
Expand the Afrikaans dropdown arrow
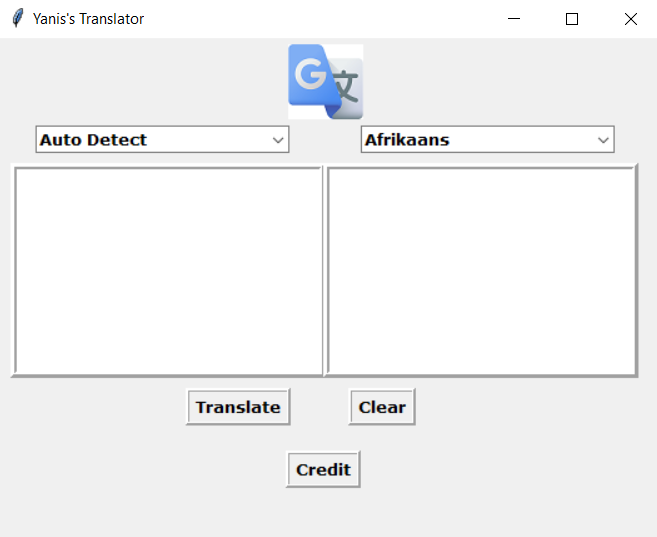(603, 140)
